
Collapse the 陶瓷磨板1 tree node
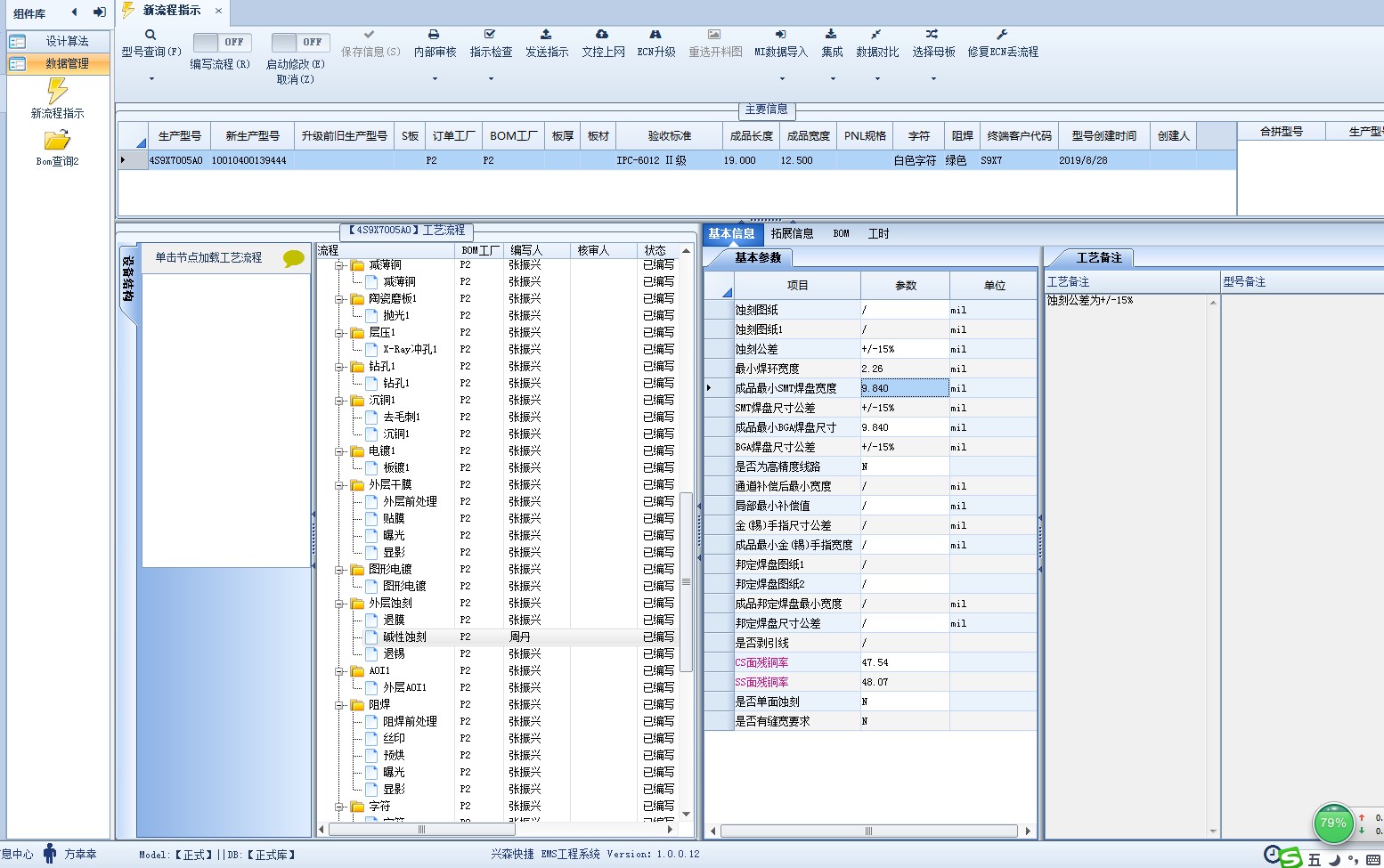click(x=339, y=299)
